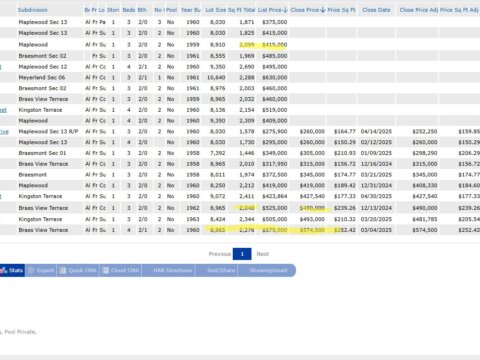The image size is (480, 360).
Task: Open the Cloud CMA tool
Action: [x=121, y=270]
